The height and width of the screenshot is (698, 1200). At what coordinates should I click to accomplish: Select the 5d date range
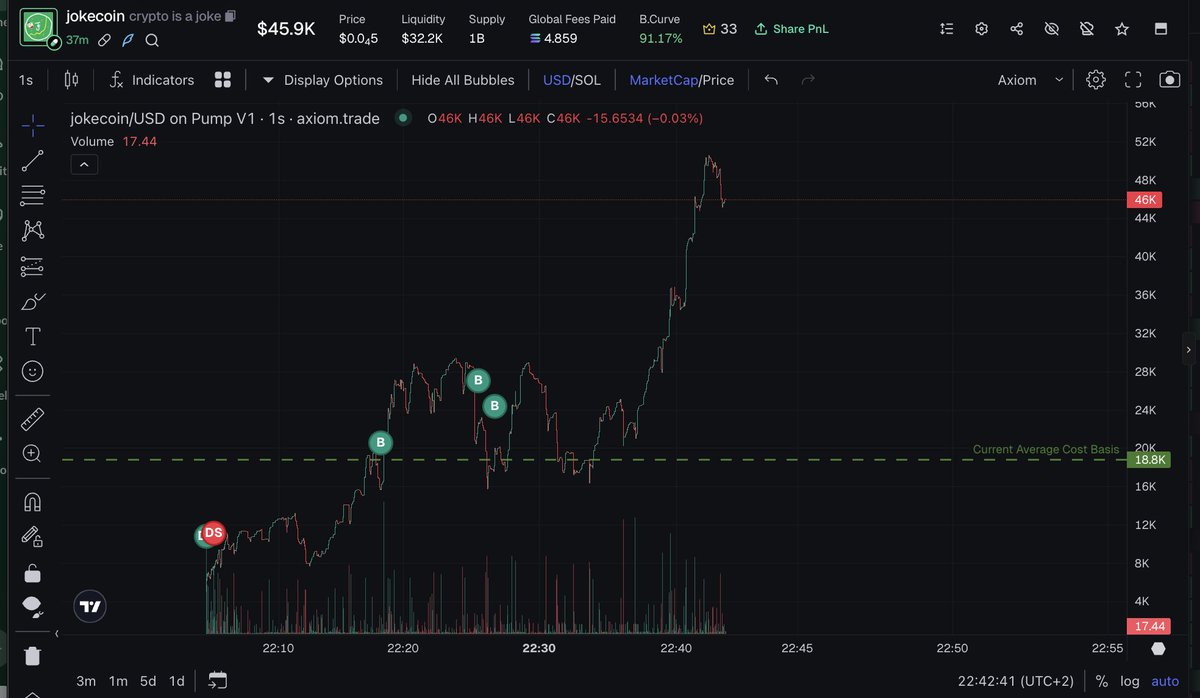(148, 681)
